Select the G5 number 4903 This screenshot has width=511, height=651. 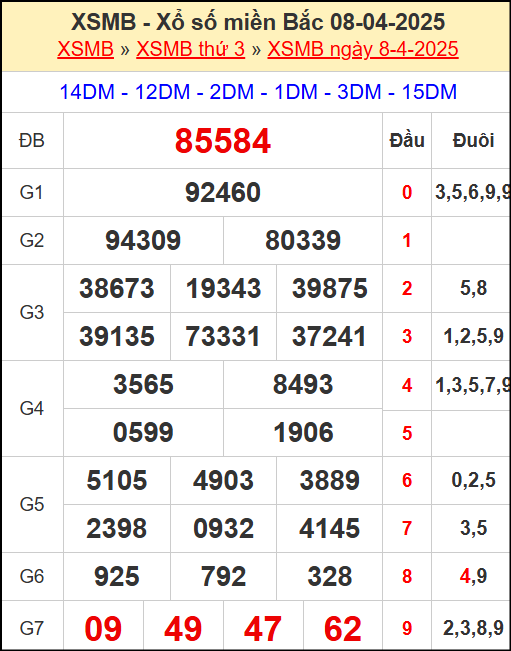(223, 480)
